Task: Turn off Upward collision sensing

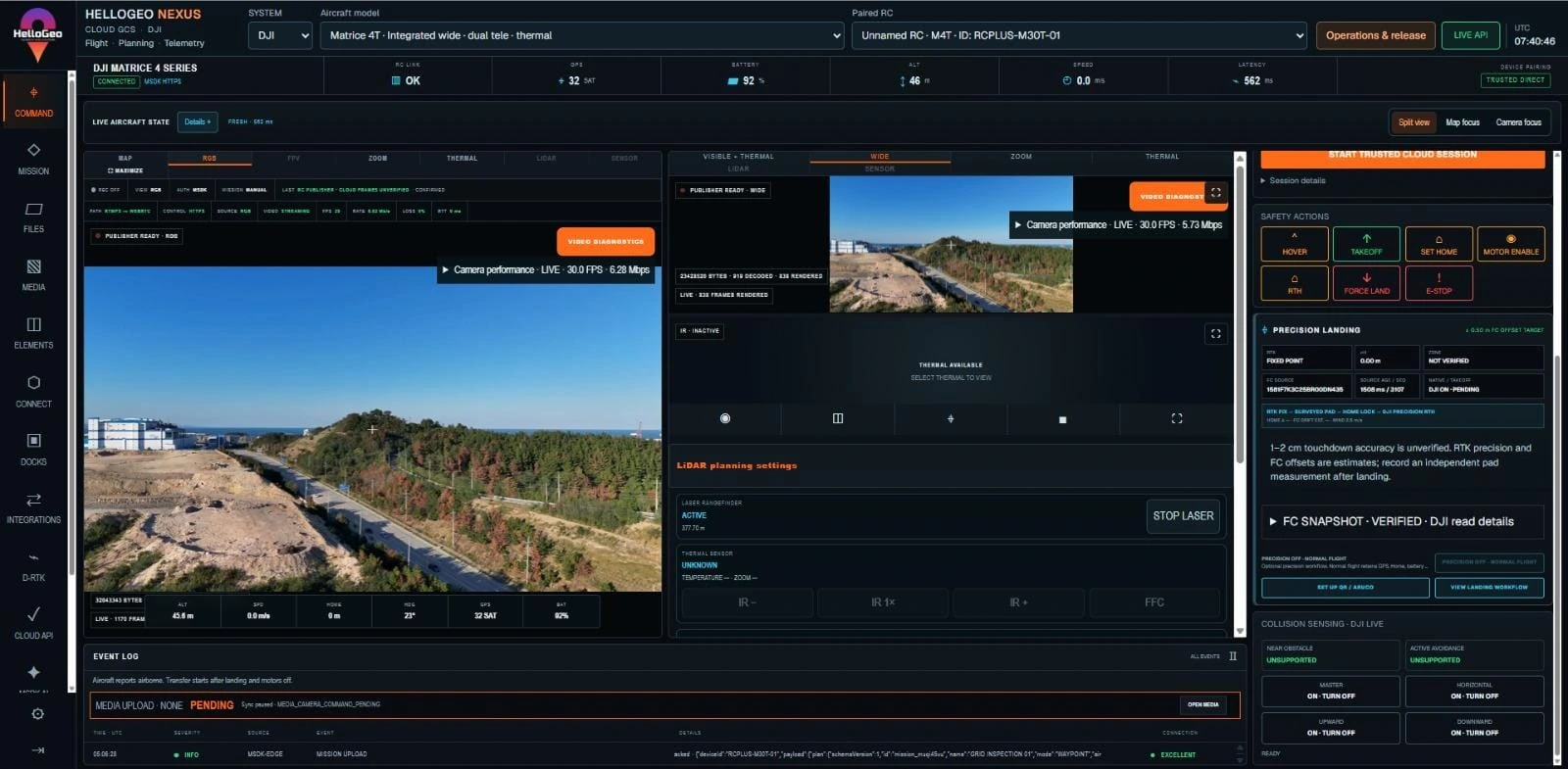Action: point(1331,728)
